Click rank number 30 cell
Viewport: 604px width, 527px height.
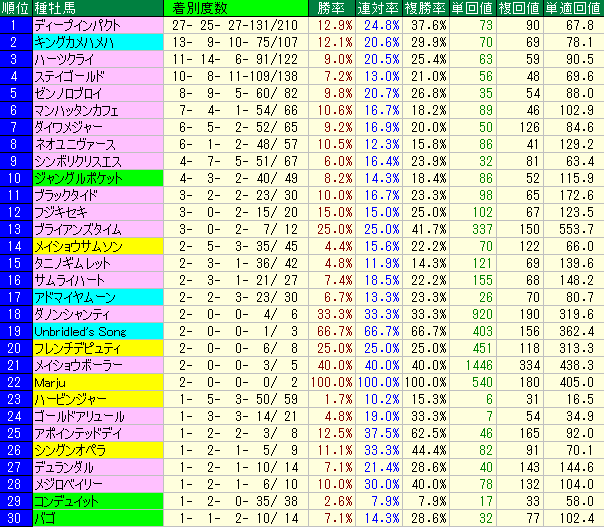[x=16, y=518]
